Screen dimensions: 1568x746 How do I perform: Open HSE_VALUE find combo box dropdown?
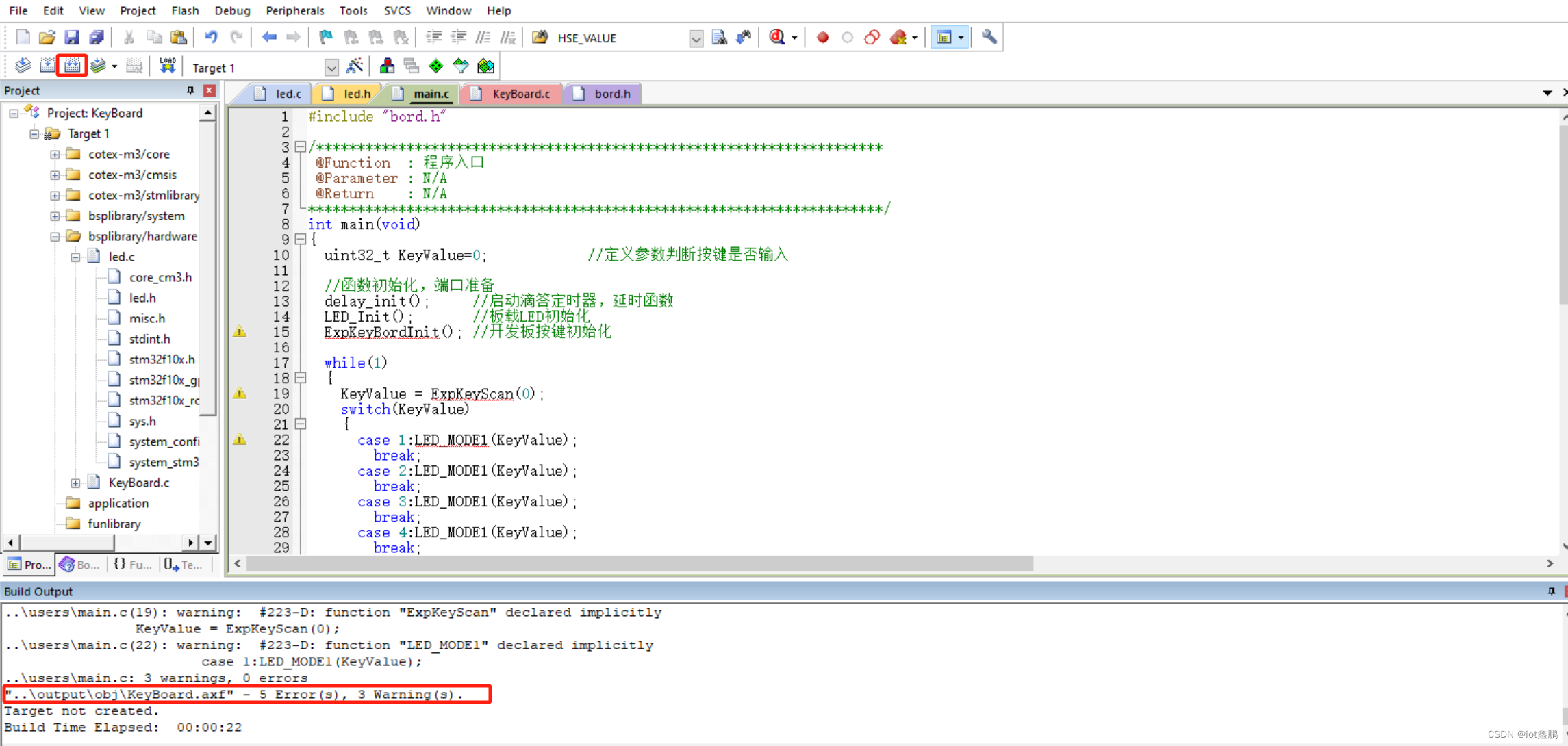pos(696,38)
